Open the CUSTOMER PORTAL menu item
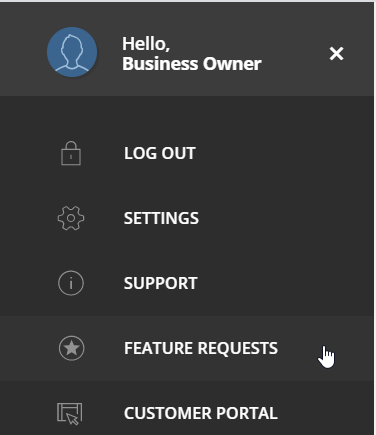Image resolution: width=376 pixels, height=435 pixels. coord(187,408)
